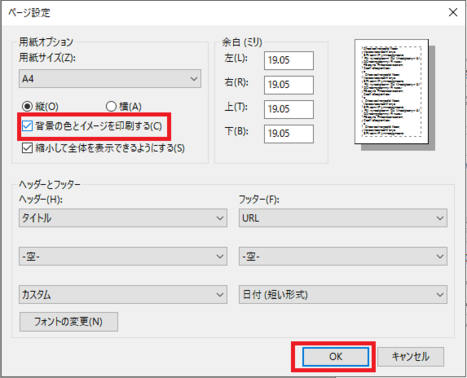Screen dimensions: 467x378
Task: Open second footer -空- dropdown
Action: pos(343,256)
